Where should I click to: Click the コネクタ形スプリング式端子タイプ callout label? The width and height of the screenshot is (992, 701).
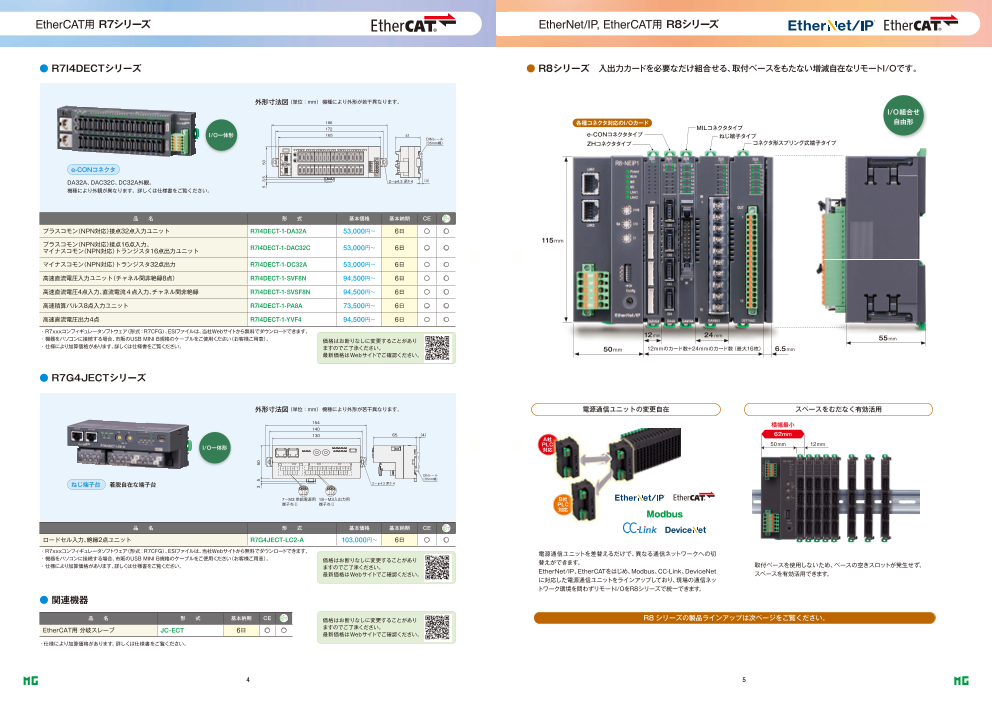[794, 143]
